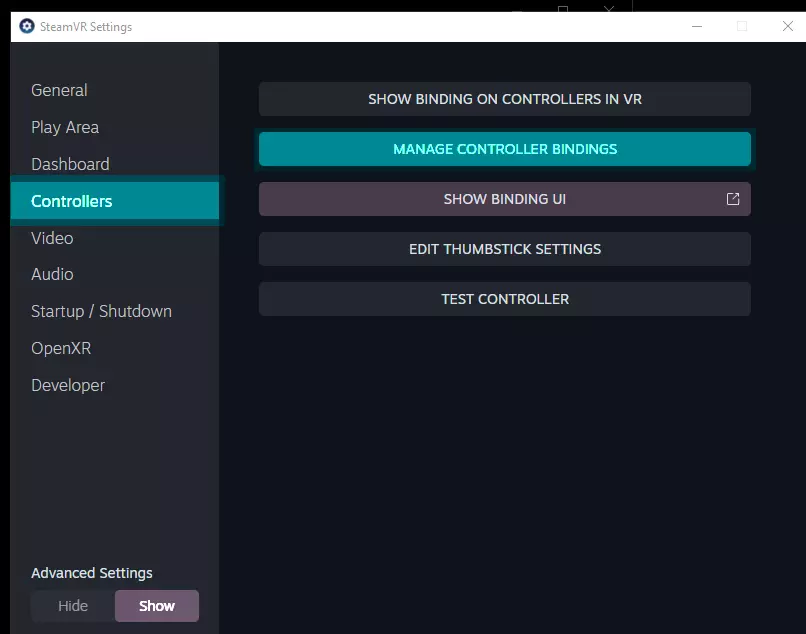Image resolution: width=806 pixels, height=634 pixels.
Task: Launch the Show Binding UI button
Action: (x=505, y=199)
